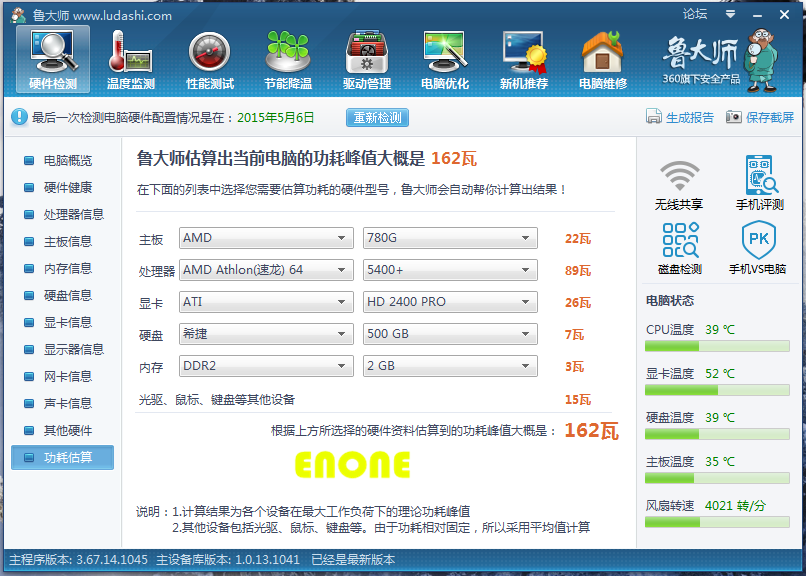Open the graphics brand ATI dropdown
Viewport: 806px width, 576px height.
click(x=266, y=302)
